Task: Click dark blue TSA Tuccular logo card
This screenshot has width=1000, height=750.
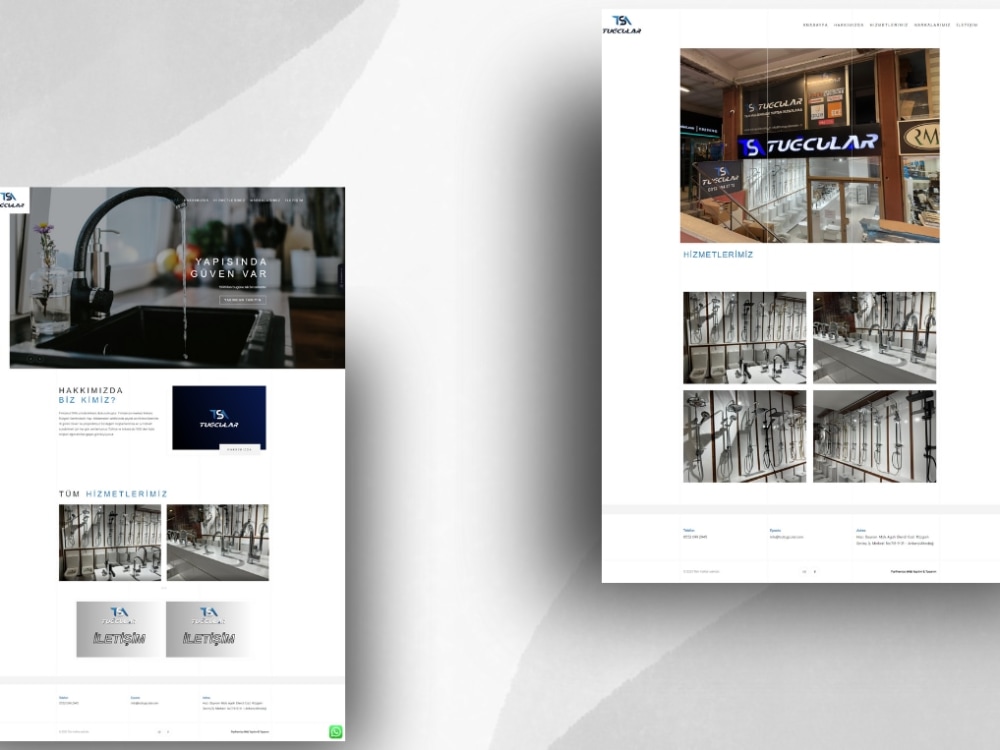Action: (x=219, y=418)
